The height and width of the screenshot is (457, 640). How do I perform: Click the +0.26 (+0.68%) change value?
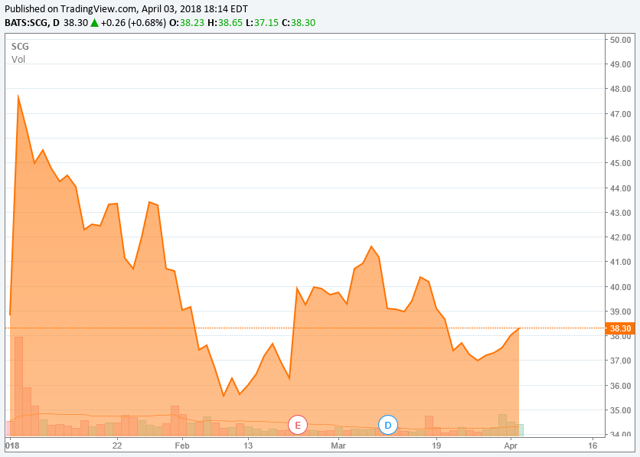(x=133, y=23)
